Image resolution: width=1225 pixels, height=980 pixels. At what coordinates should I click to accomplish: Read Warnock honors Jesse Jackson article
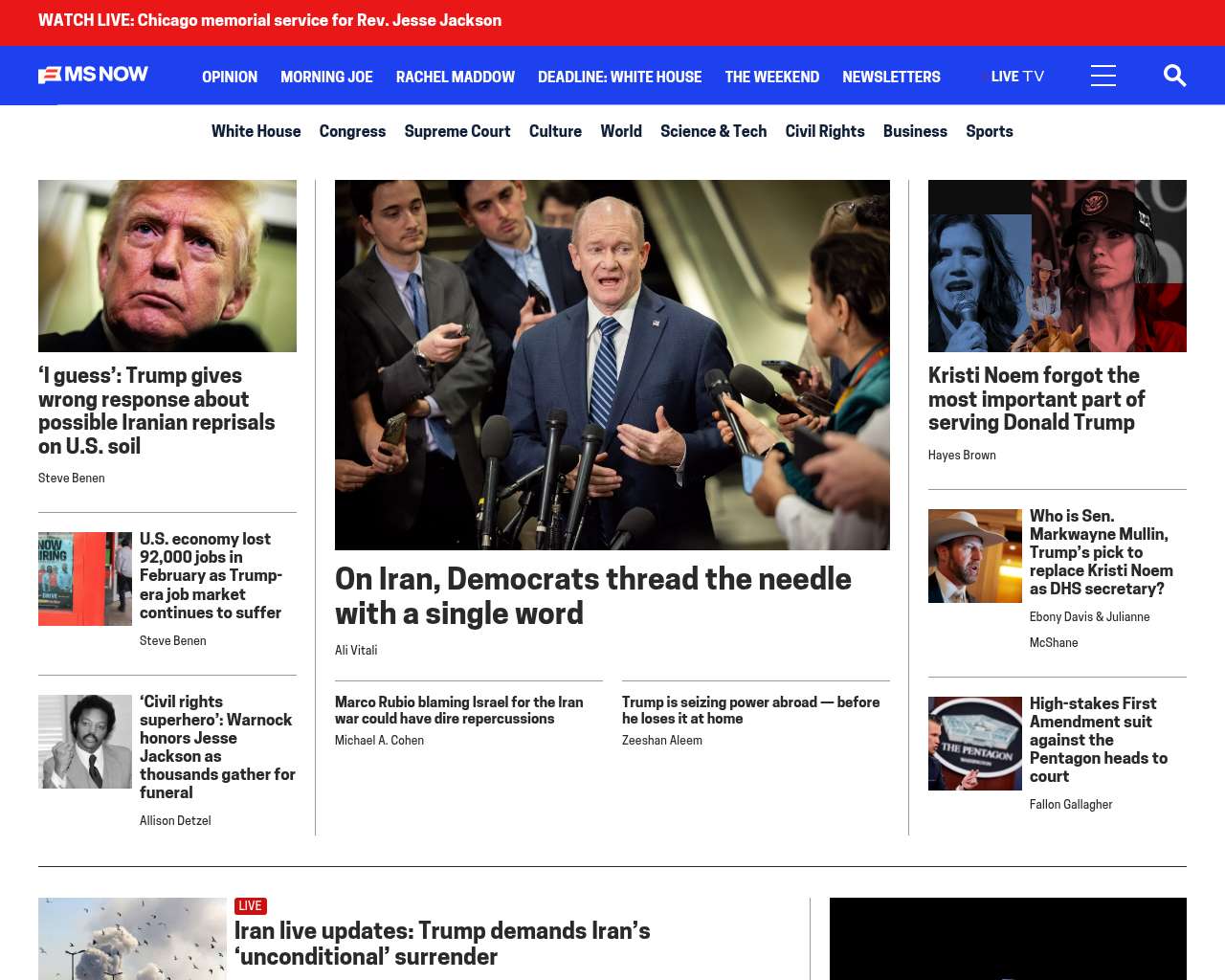(217, 746)
